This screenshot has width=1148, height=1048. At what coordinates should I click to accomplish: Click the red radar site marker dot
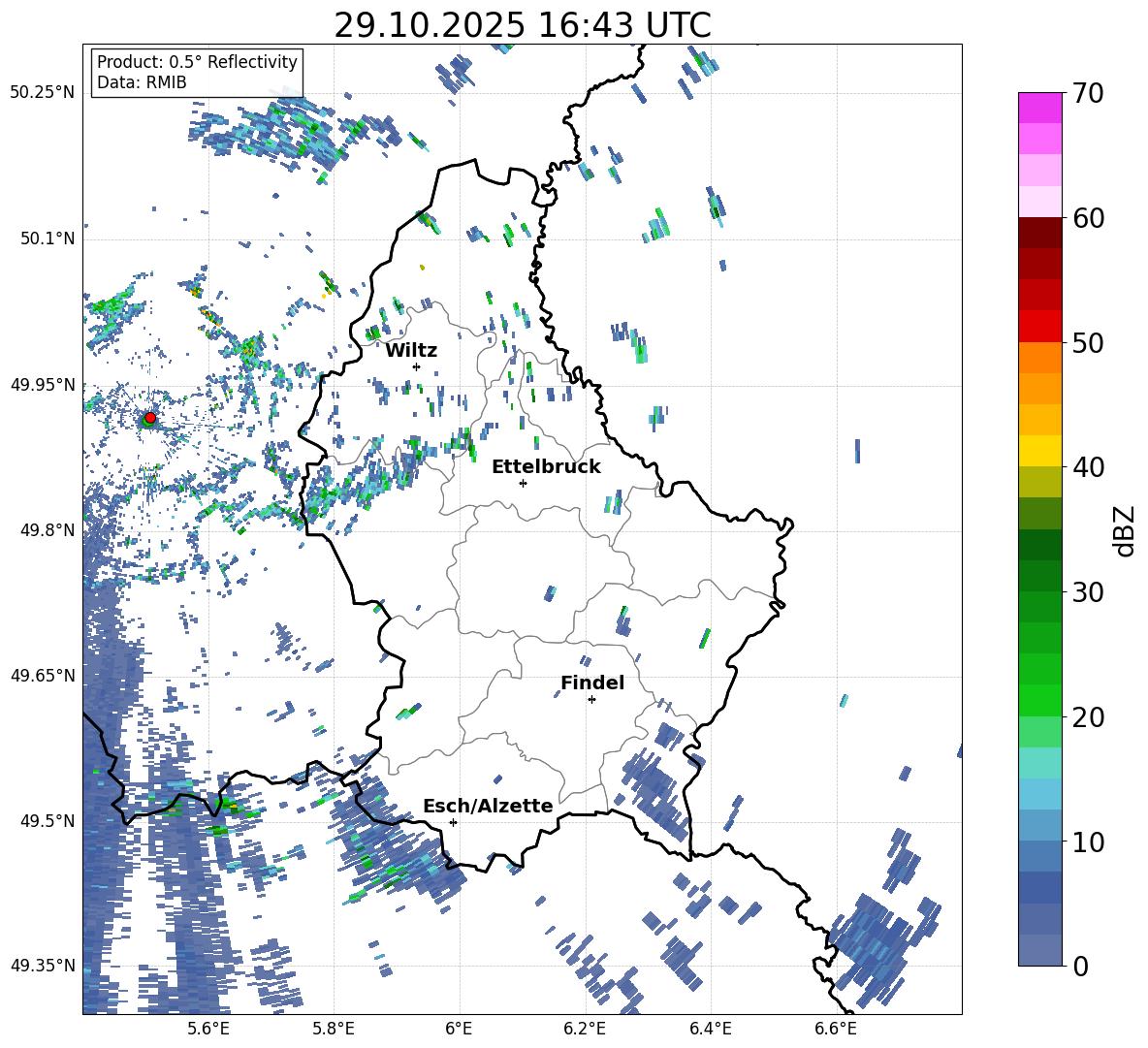pos(149,418)
